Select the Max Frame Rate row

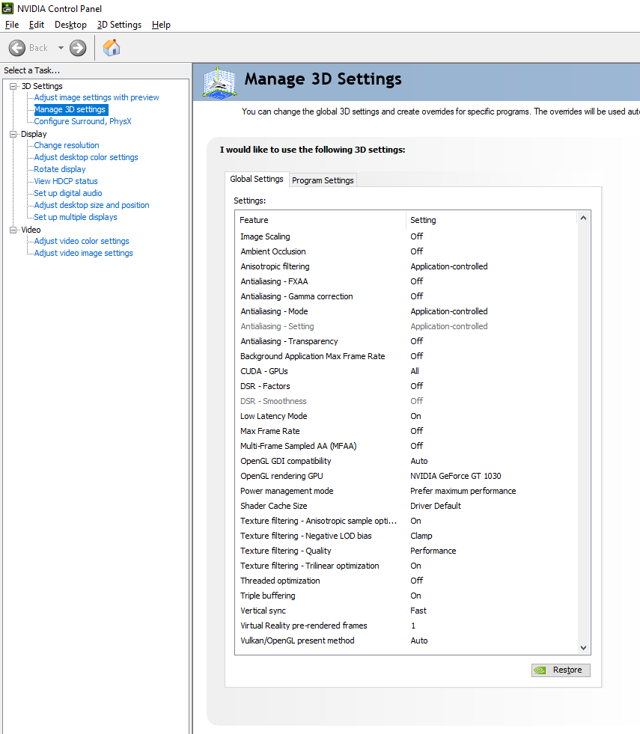click(x=406, y=431)
